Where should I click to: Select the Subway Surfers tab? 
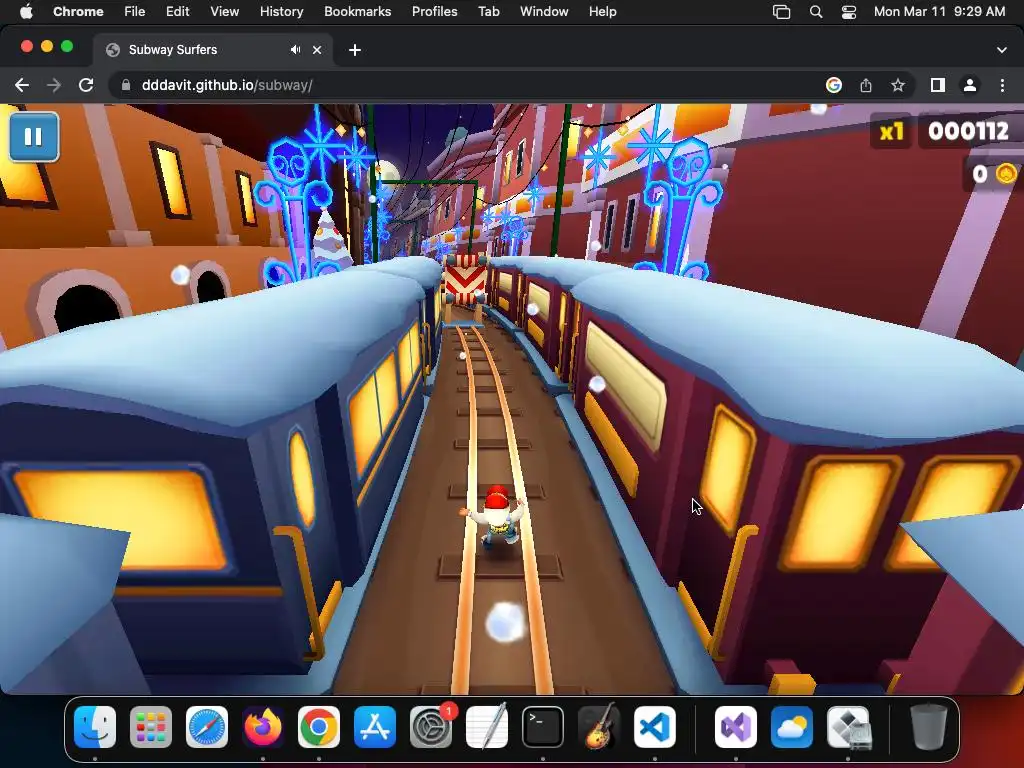[x=213, y=50]
